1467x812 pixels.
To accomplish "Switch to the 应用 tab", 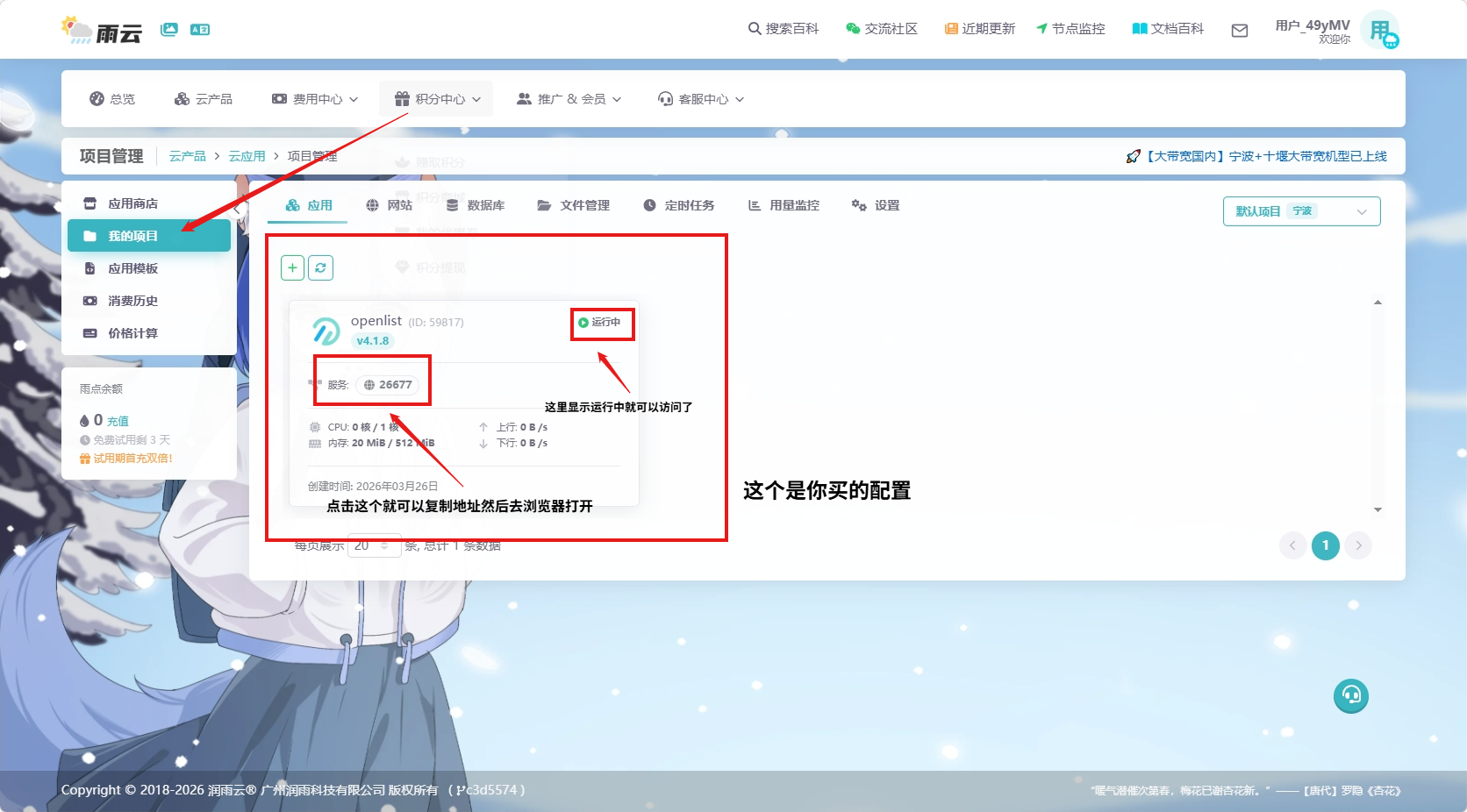I will point(309,205).
